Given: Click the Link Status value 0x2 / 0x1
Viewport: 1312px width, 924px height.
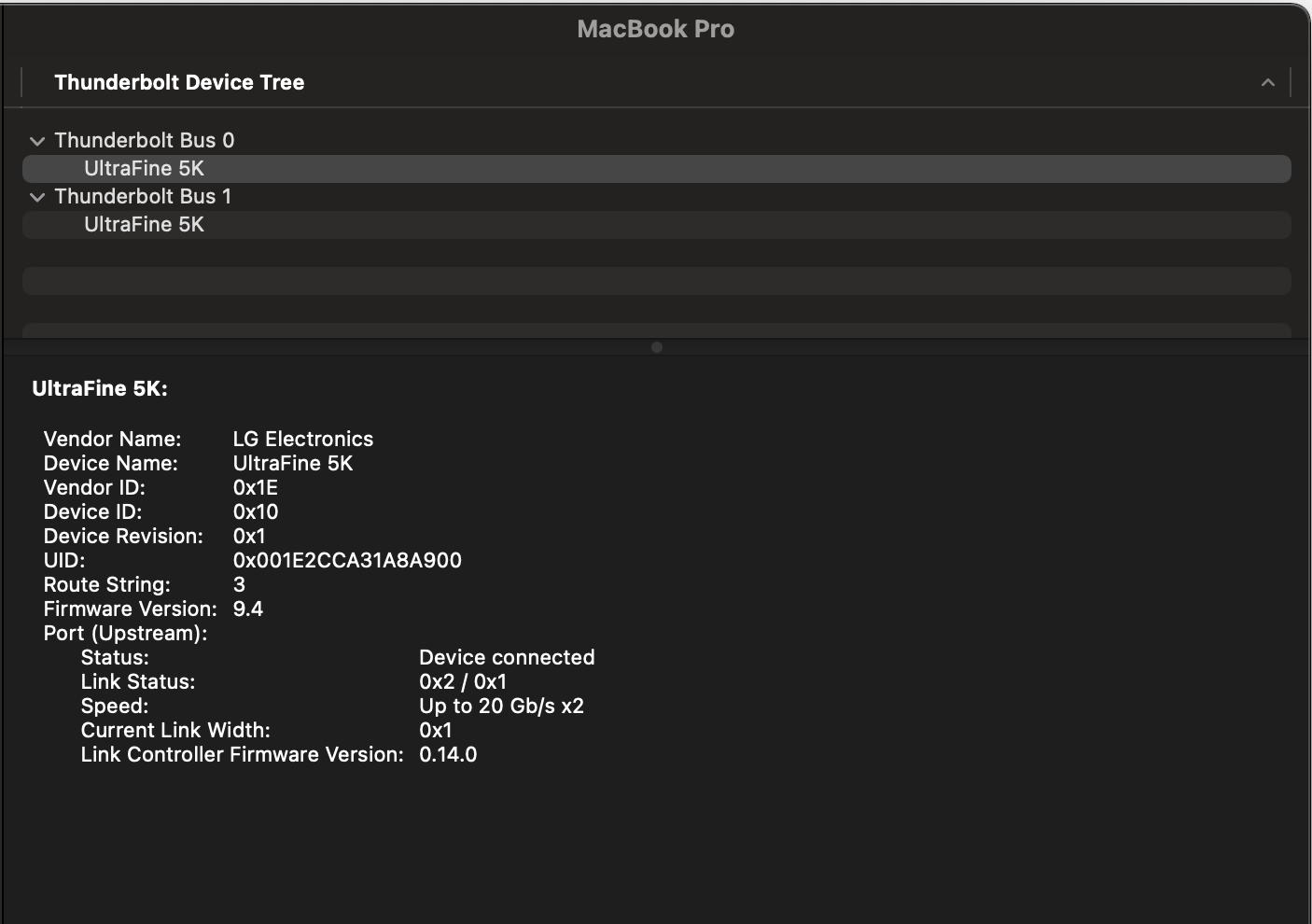Looking at the screenshot, I should point(463,681).
